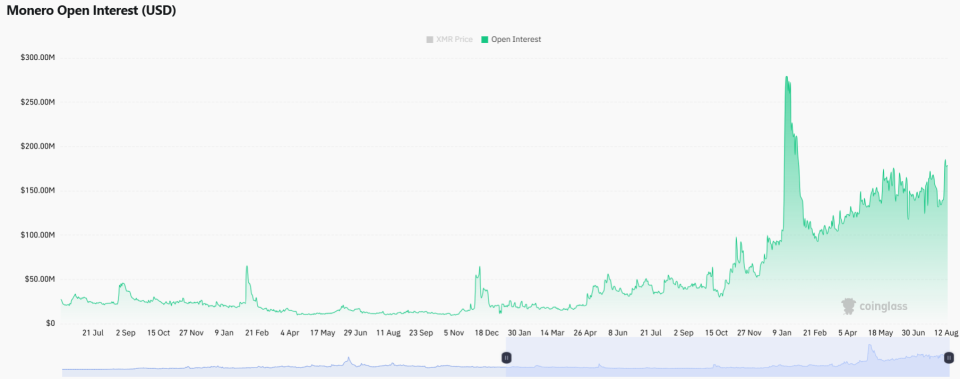Click the 21 Jul x-axis label at far left
The image size is (960, 379).
(93, 333)
